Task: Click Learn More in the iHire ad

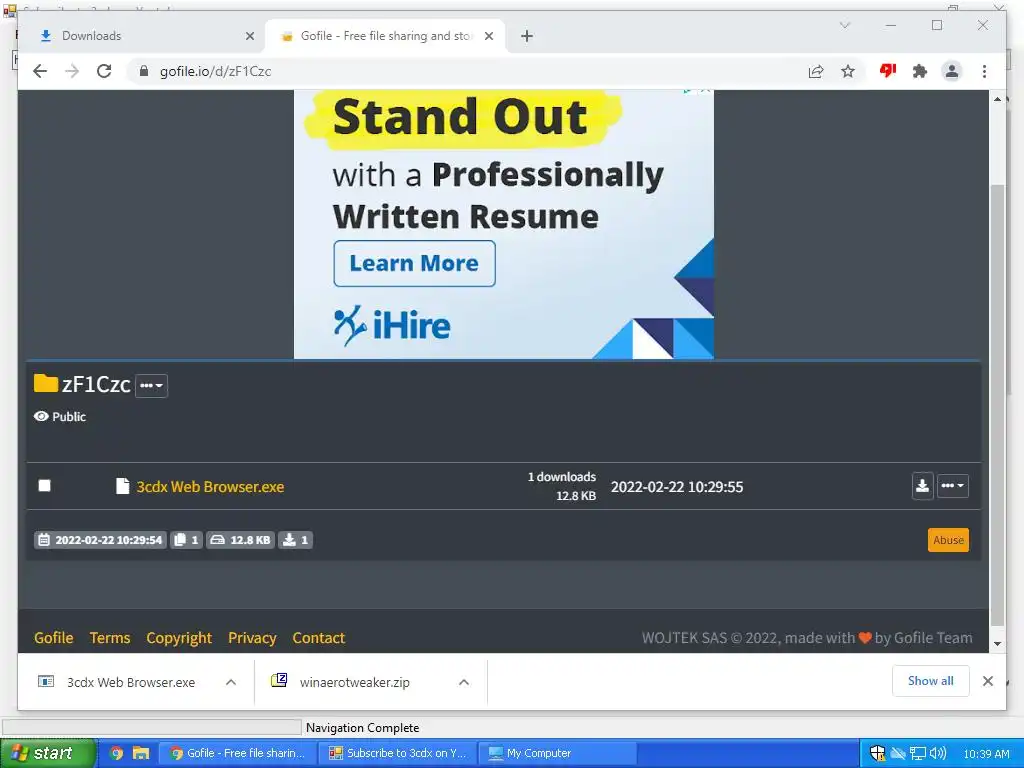Action: (x=414, y=263)
